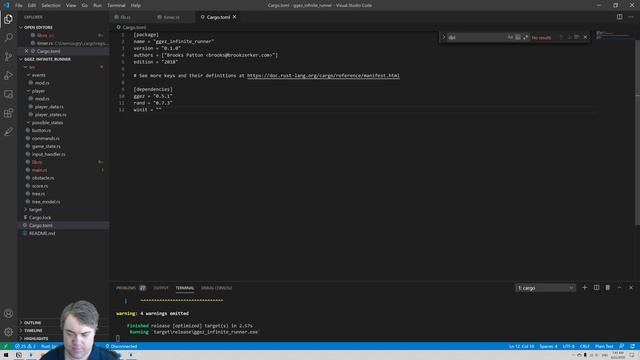640x360 pixels.
Task: Close Cargo.toml in Open Editors list
Action: (27, 51)
